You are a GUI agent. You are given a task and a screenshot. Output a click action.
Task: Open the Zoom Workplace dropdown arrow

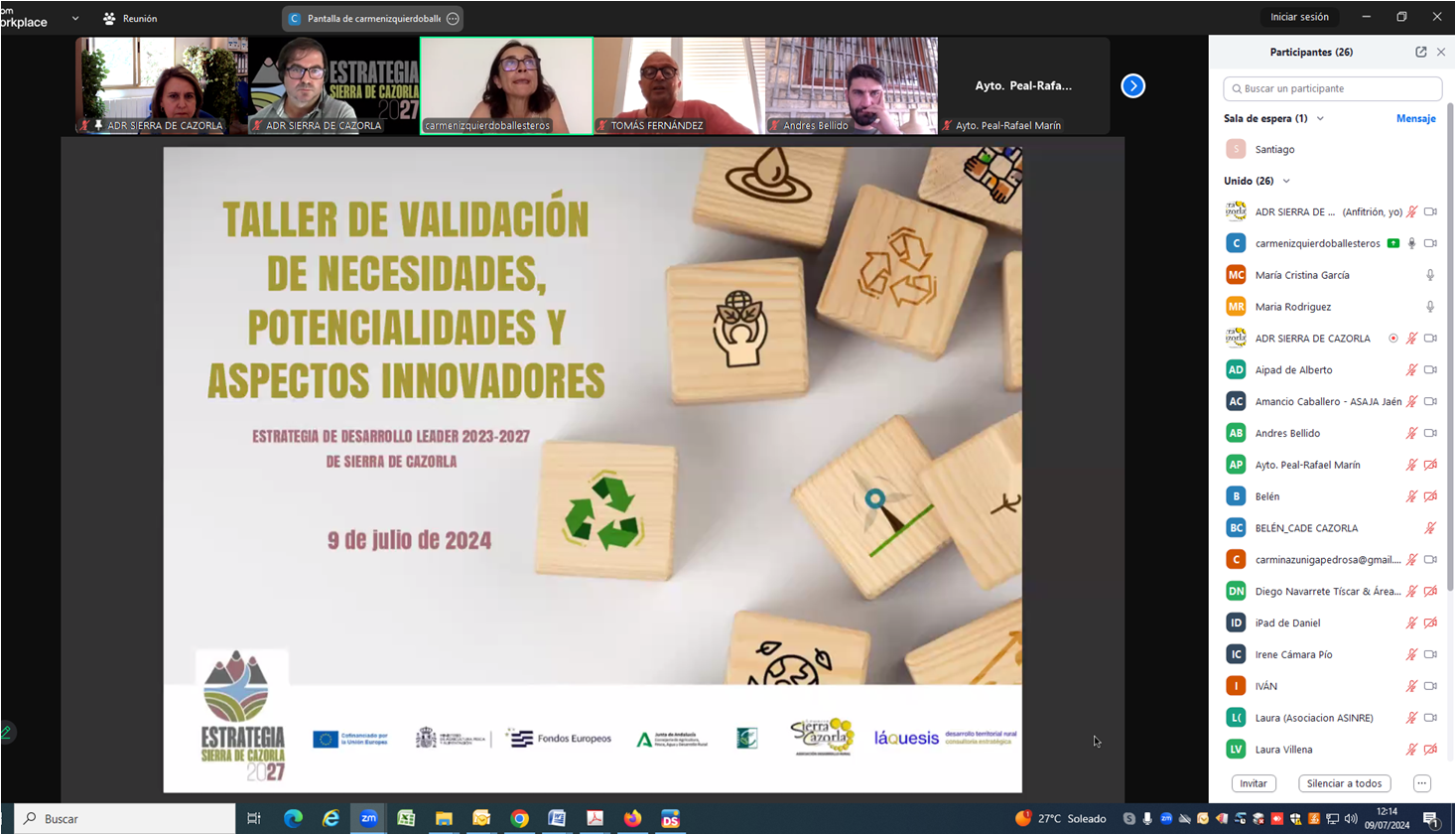(75, 19)
